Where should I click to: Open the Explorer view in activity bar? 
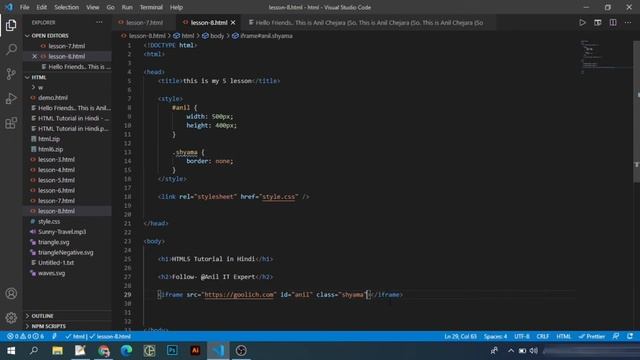tap(11, 25)
